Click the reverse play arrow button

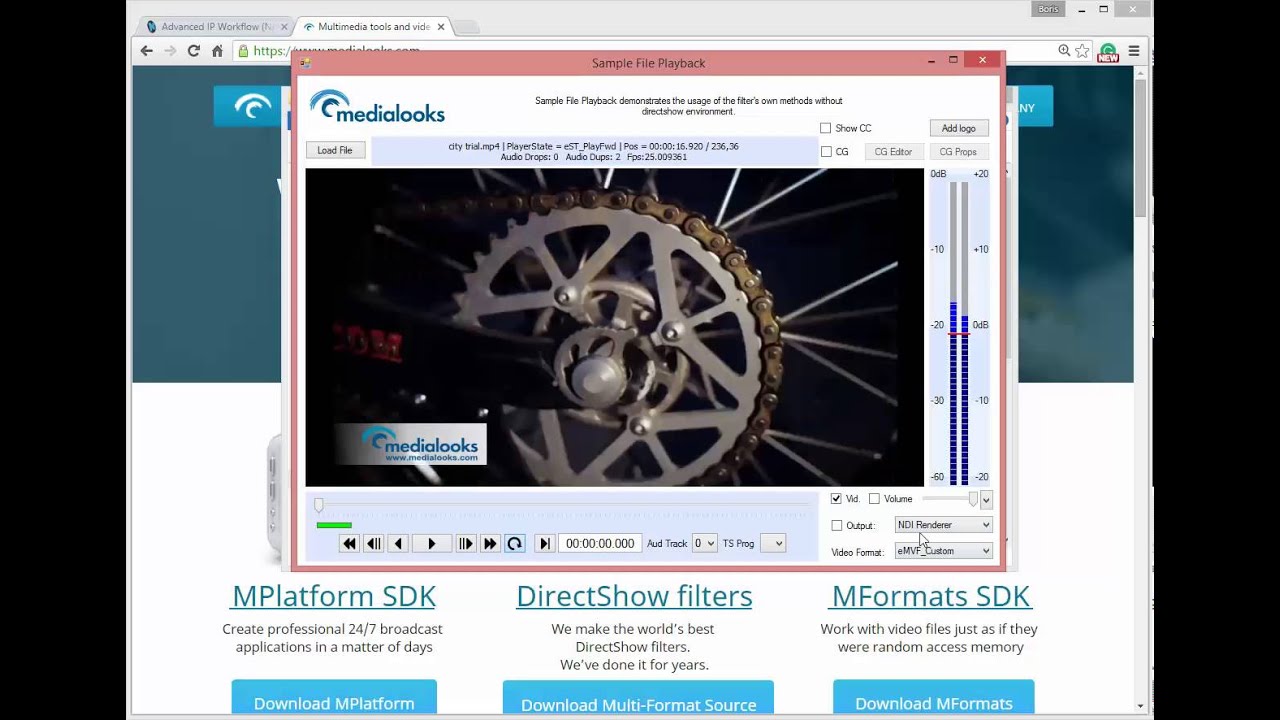pyautogui.click(x=398, y=543)
